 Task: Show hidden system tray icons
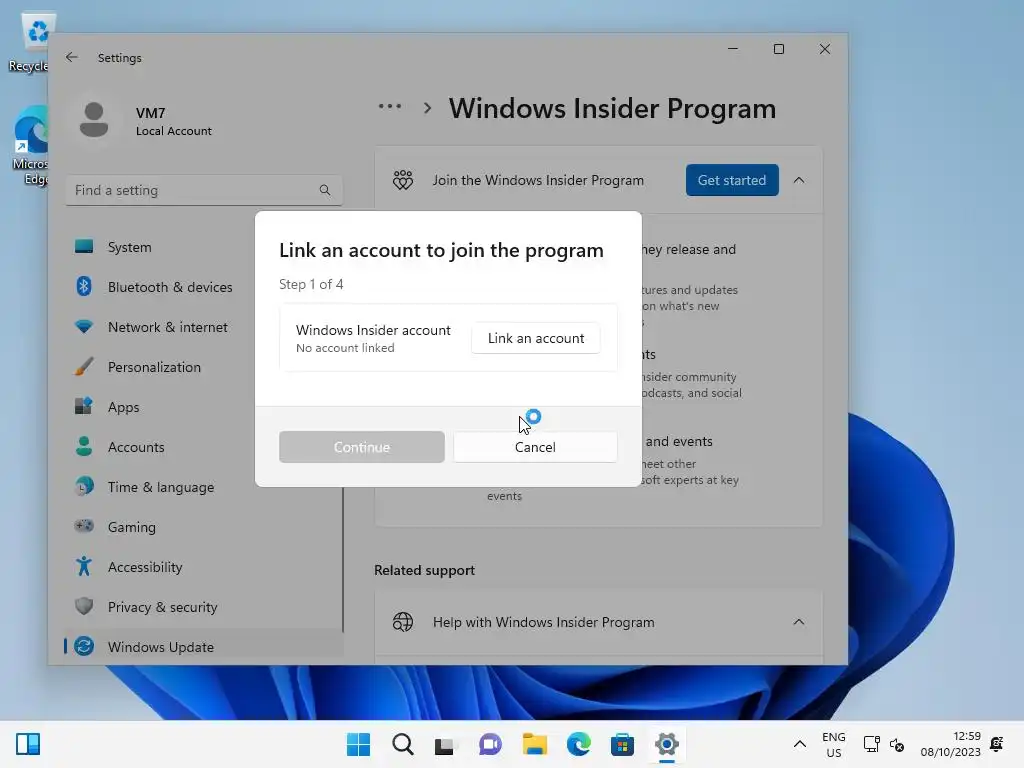799,744
